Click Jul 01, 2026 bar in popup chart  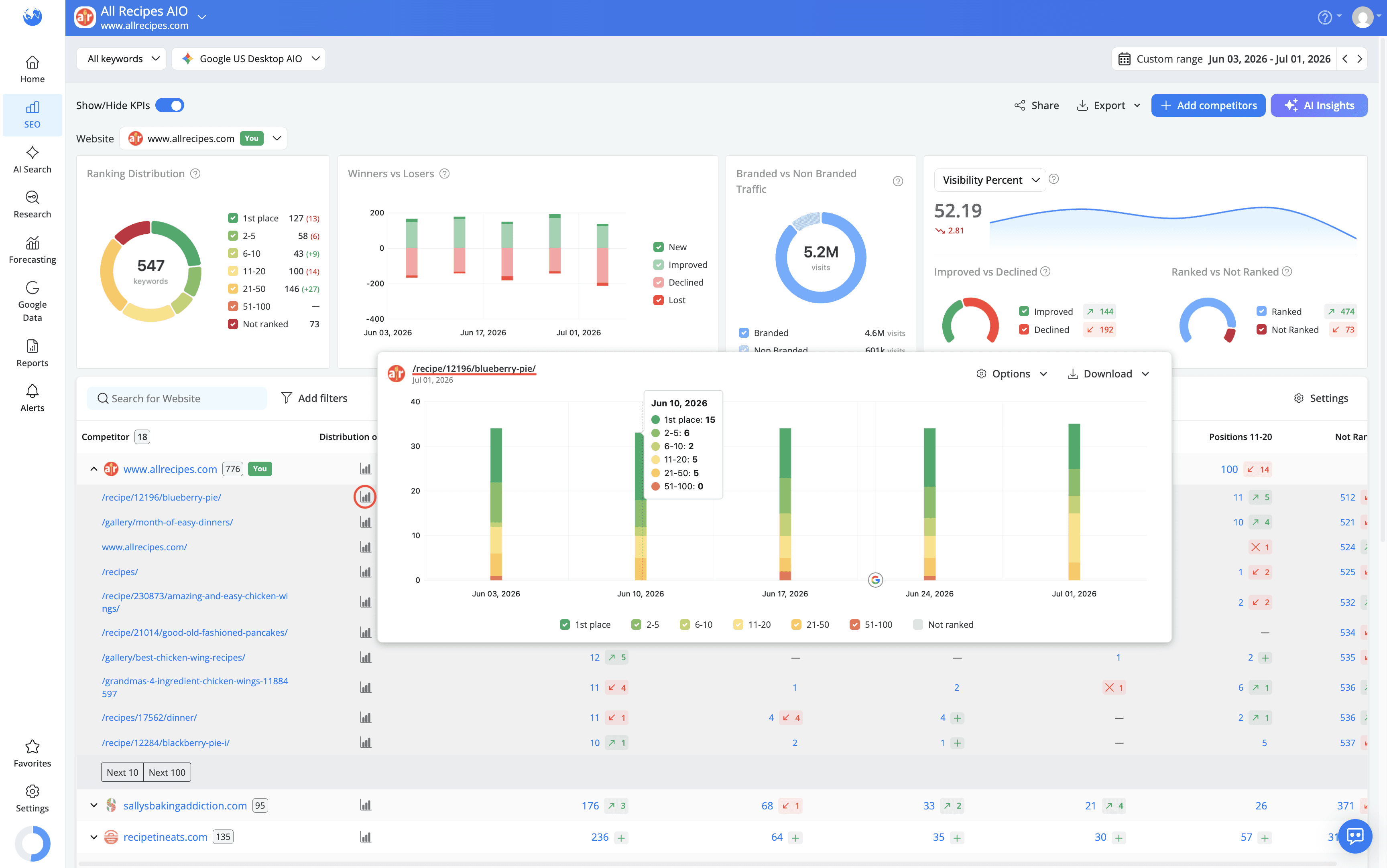click(1074, 502)
